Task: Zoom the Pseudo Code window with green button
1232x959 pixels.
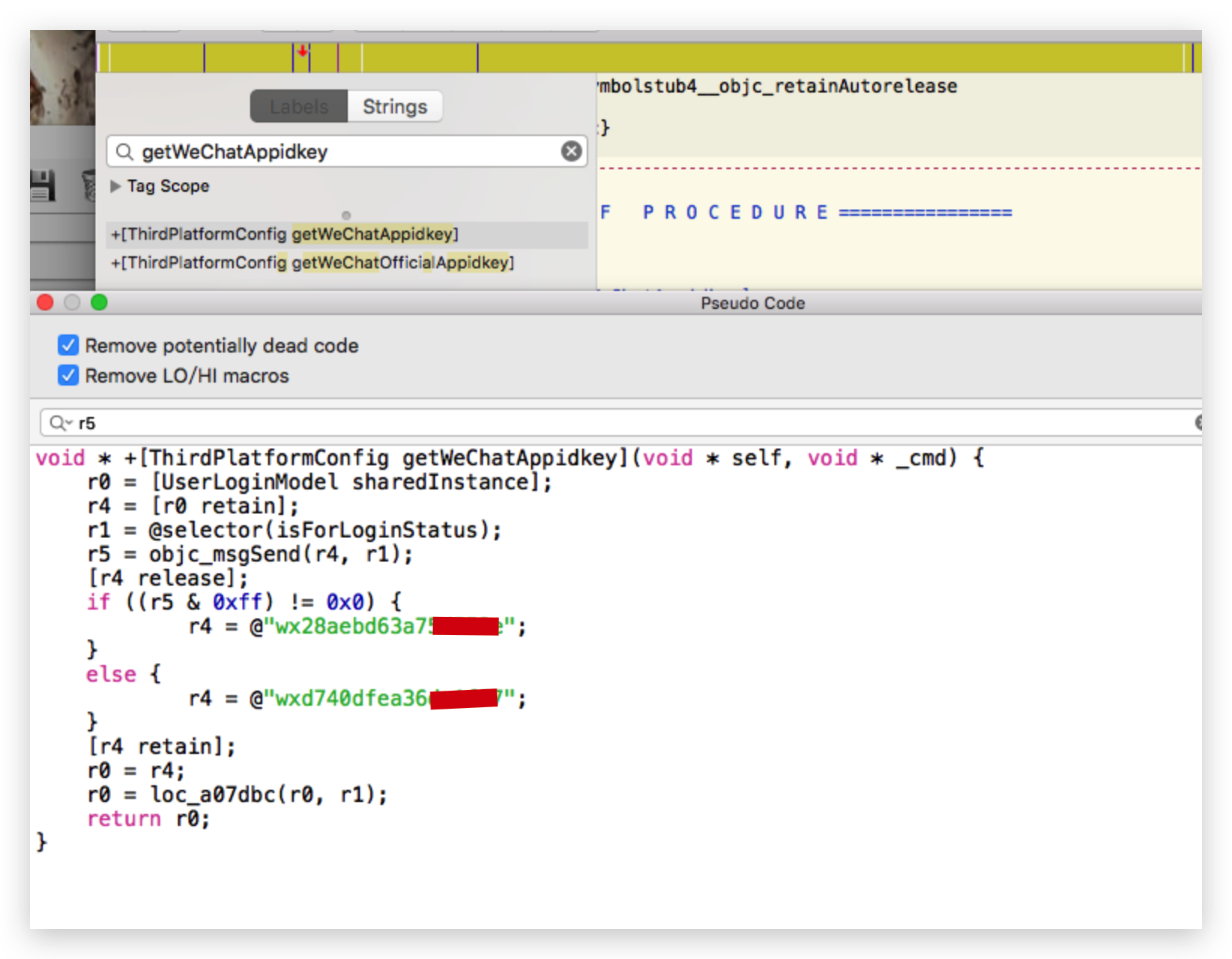Action: click(99, 302)
